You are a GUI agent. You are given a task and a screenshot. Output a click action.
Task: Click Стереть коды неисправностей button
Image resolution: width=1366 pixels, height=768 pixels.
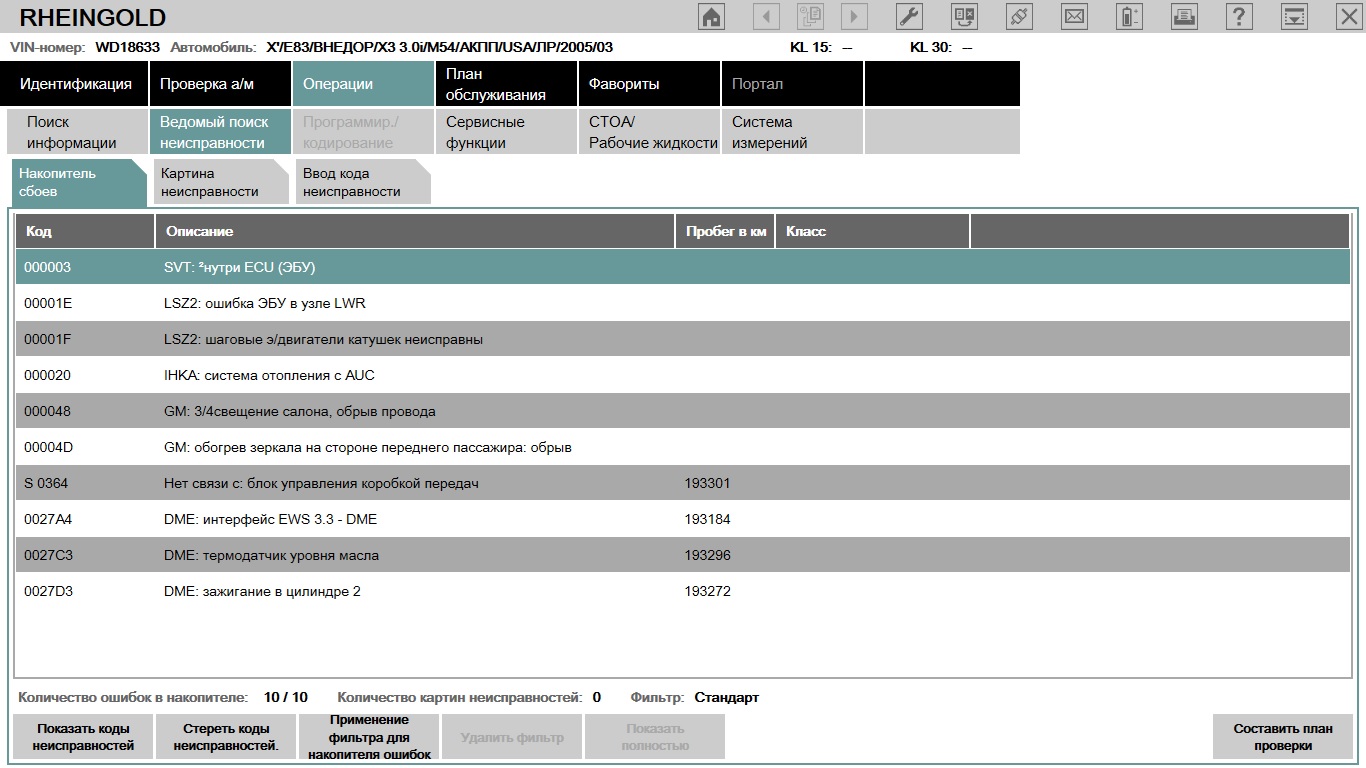(226, 737)
